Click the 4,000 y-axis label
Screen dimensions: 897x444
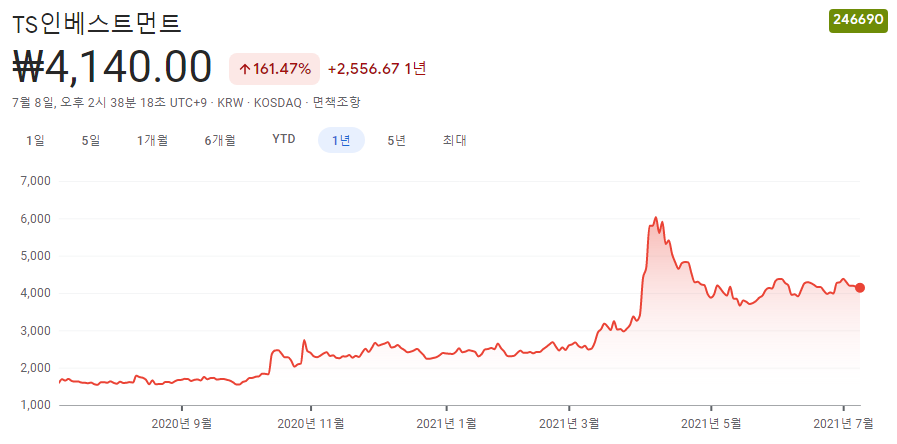click(36, 294)
